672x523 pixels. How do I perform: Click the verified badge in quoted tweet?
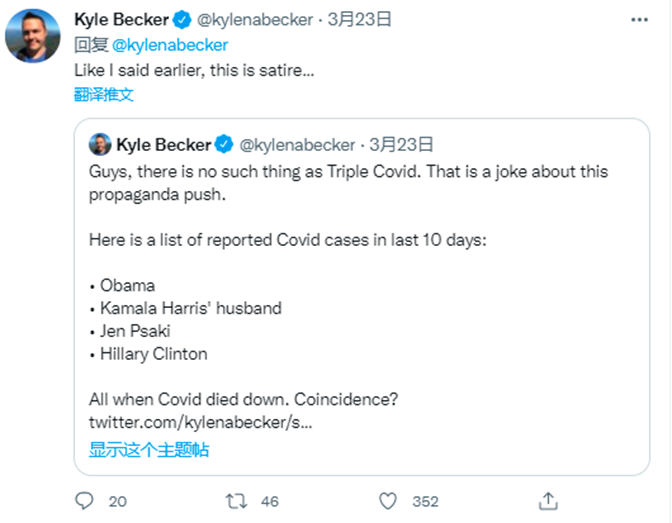click(224, 144)
